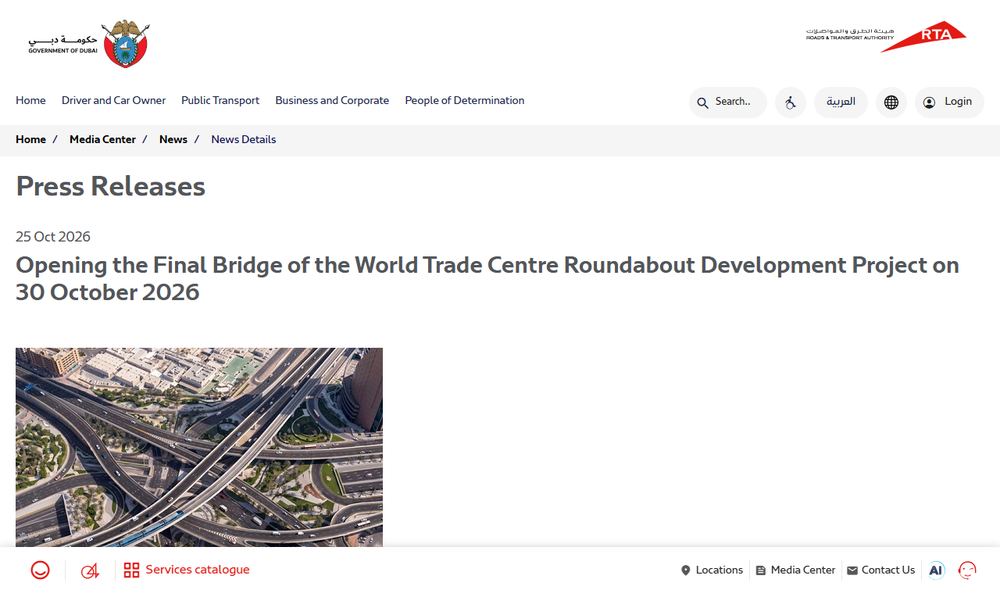Open People of Determination menu
This screenshot has width=1000, height=594.
point(464,100)
